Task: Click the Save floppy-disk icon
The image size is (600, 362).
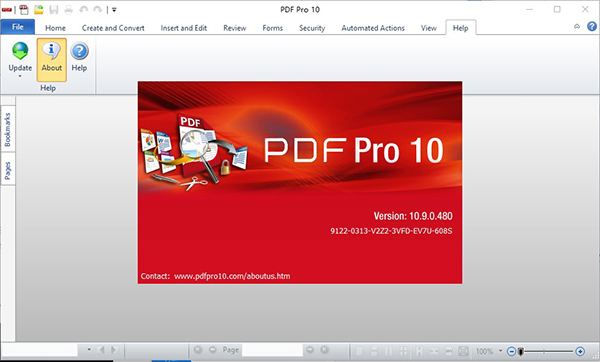Action: click(54, 10)
